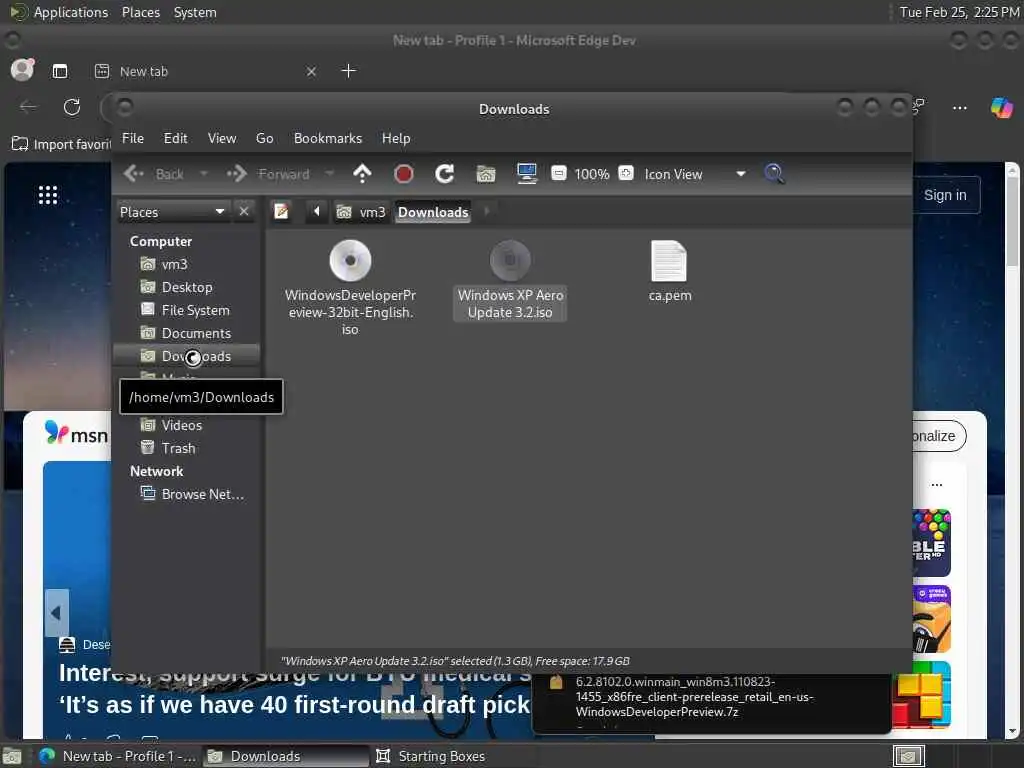Screen dimensions: 1024x768
Task: Select Browse Network in sidebar
Action: pos(187,494)
